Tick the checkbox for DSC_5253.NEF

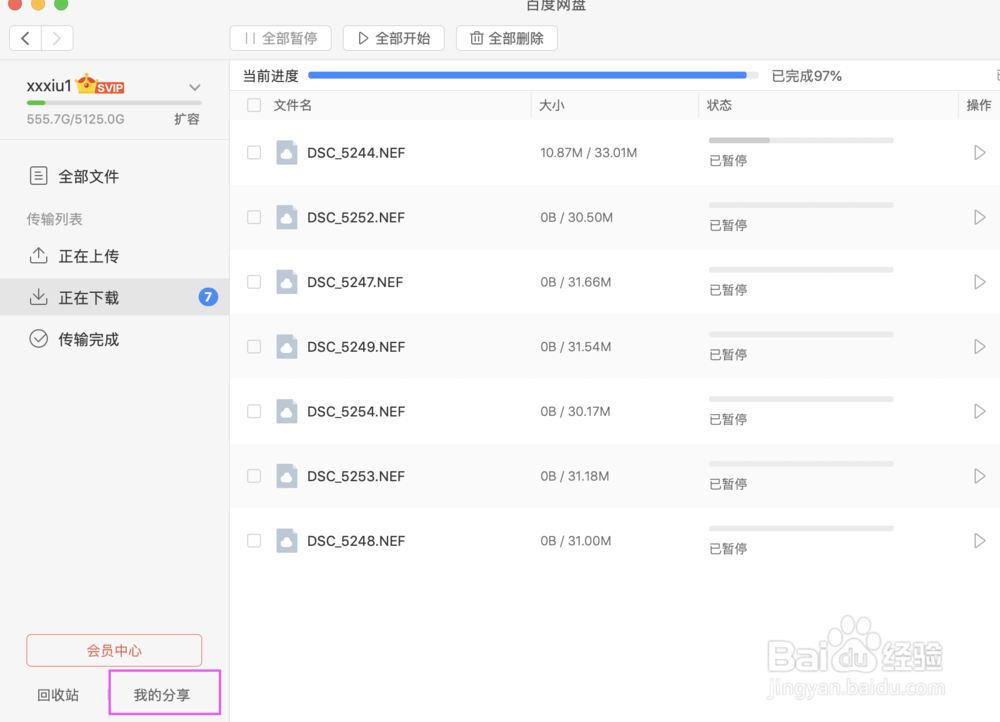tap(254, 476)
